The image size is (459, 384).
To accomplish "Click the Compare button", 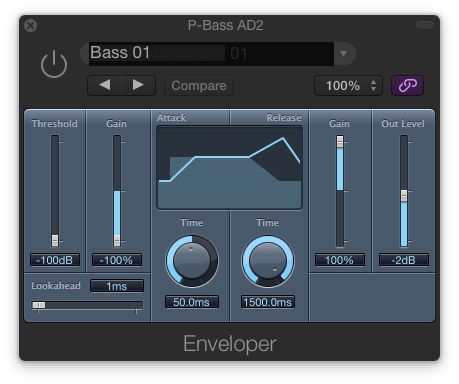I will (x=199, y=86).
